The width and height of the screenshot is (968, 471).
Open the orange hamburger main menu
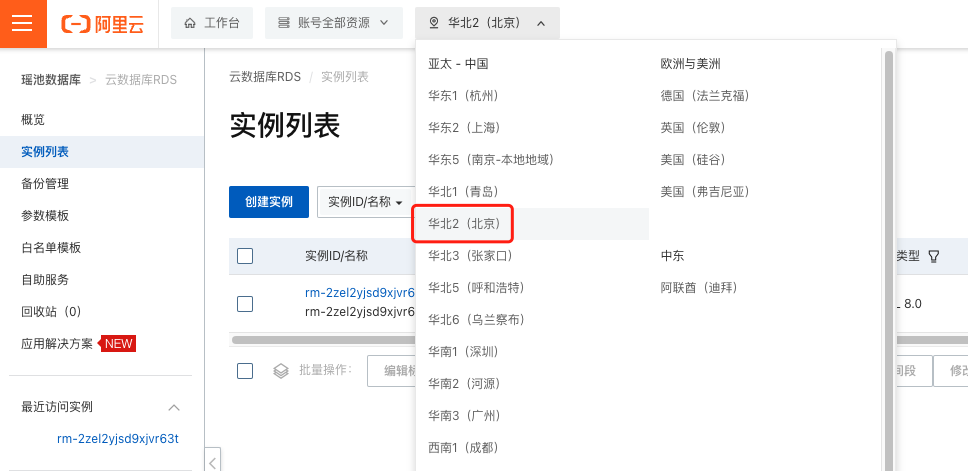[x=23, y=23]
